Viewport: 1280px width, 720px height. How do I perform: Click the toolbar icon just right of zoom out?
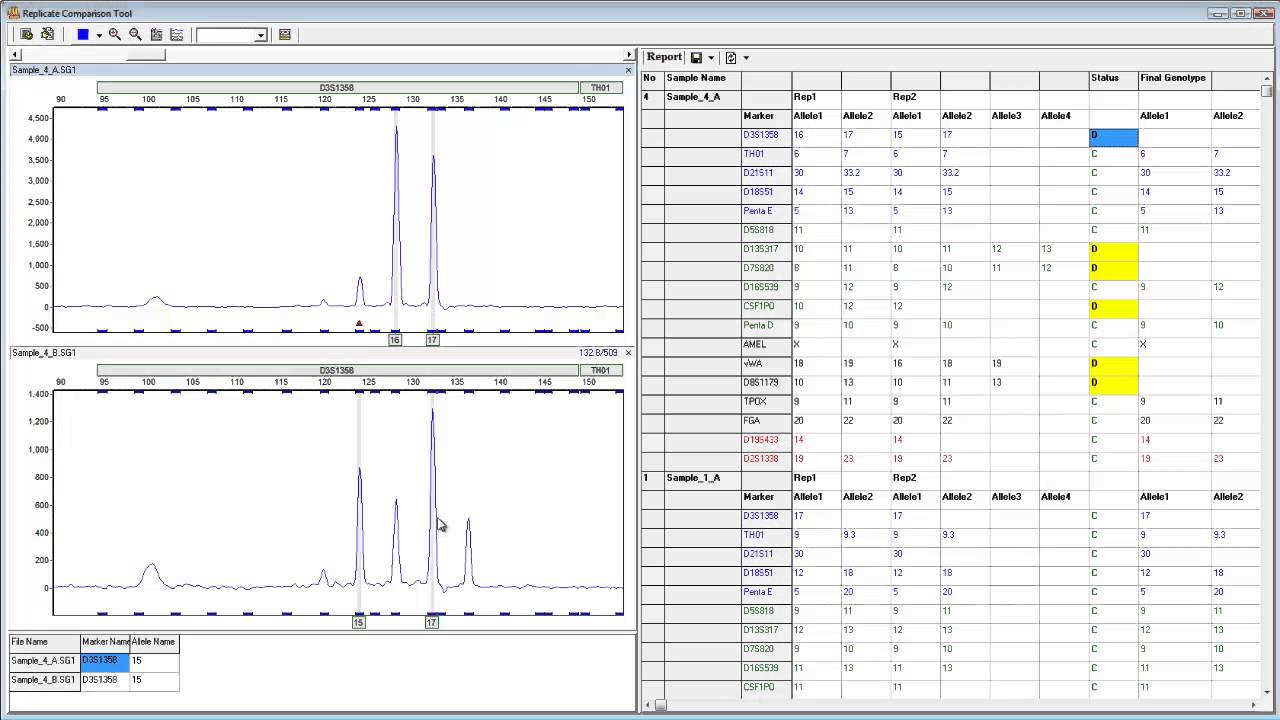[156, 34]
